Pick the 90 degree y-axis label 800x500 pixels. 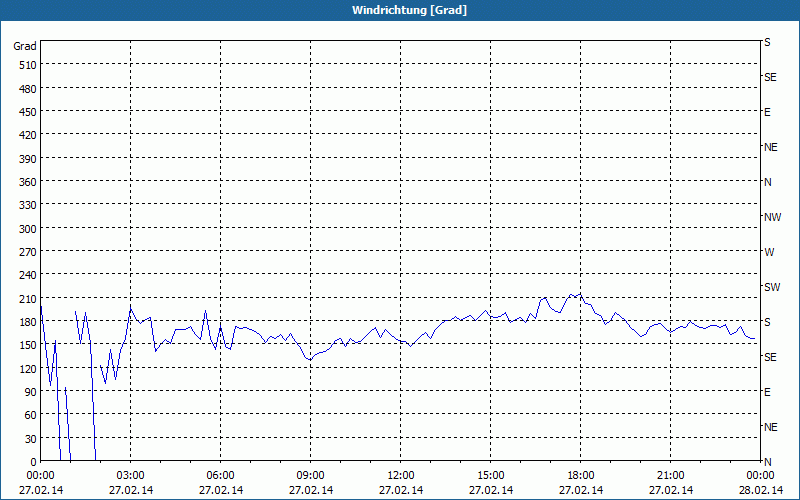coord(28,392)
